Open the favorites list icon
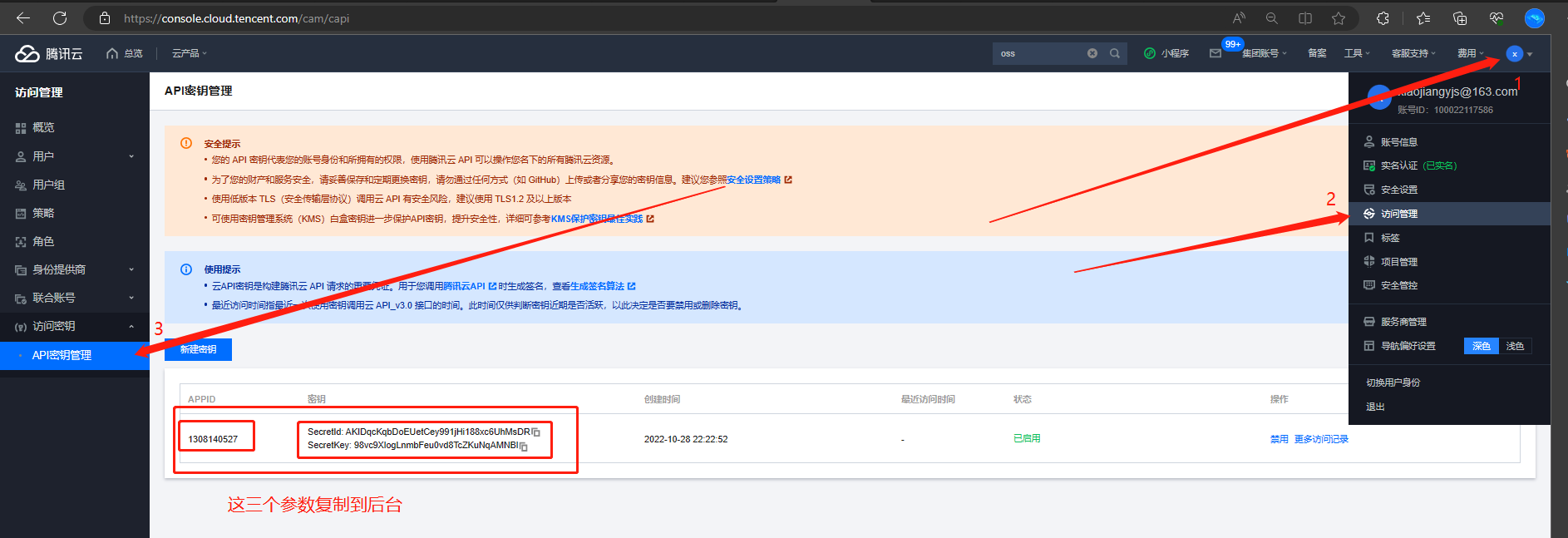Viewport: 1568px width, 538px height. click(x=1423, y=18)
